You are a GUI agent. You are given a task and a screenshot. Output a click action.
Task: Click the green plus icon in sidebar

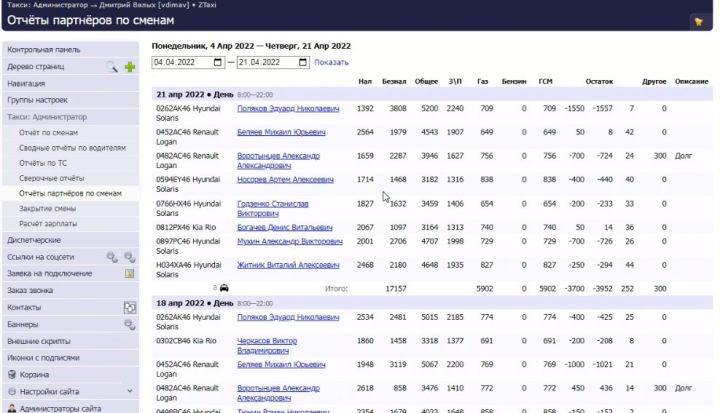(x=130, y=67)
